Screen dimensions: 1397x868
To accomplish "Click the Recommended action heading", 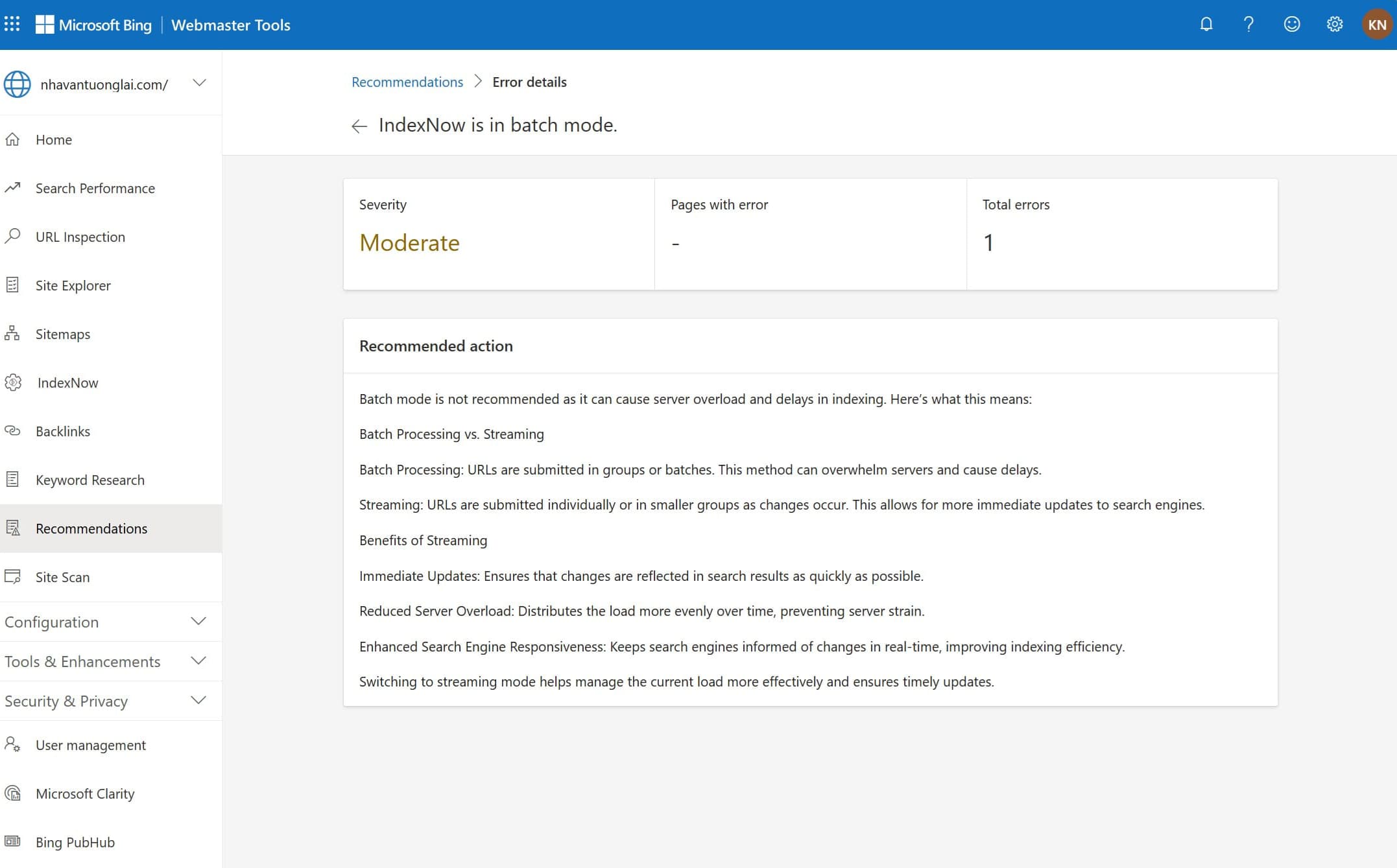I will tap(436, 346).
